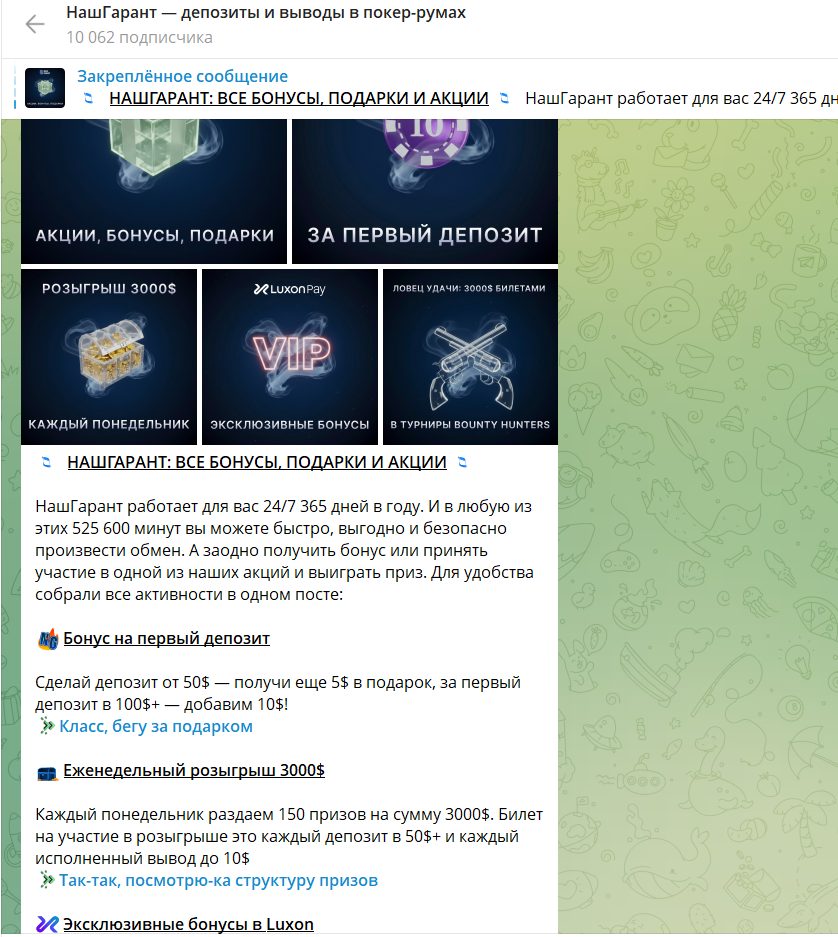Open 'Еженедельный розыгрыш 3000$' link

pyautogui.click(x=194, y=770)
